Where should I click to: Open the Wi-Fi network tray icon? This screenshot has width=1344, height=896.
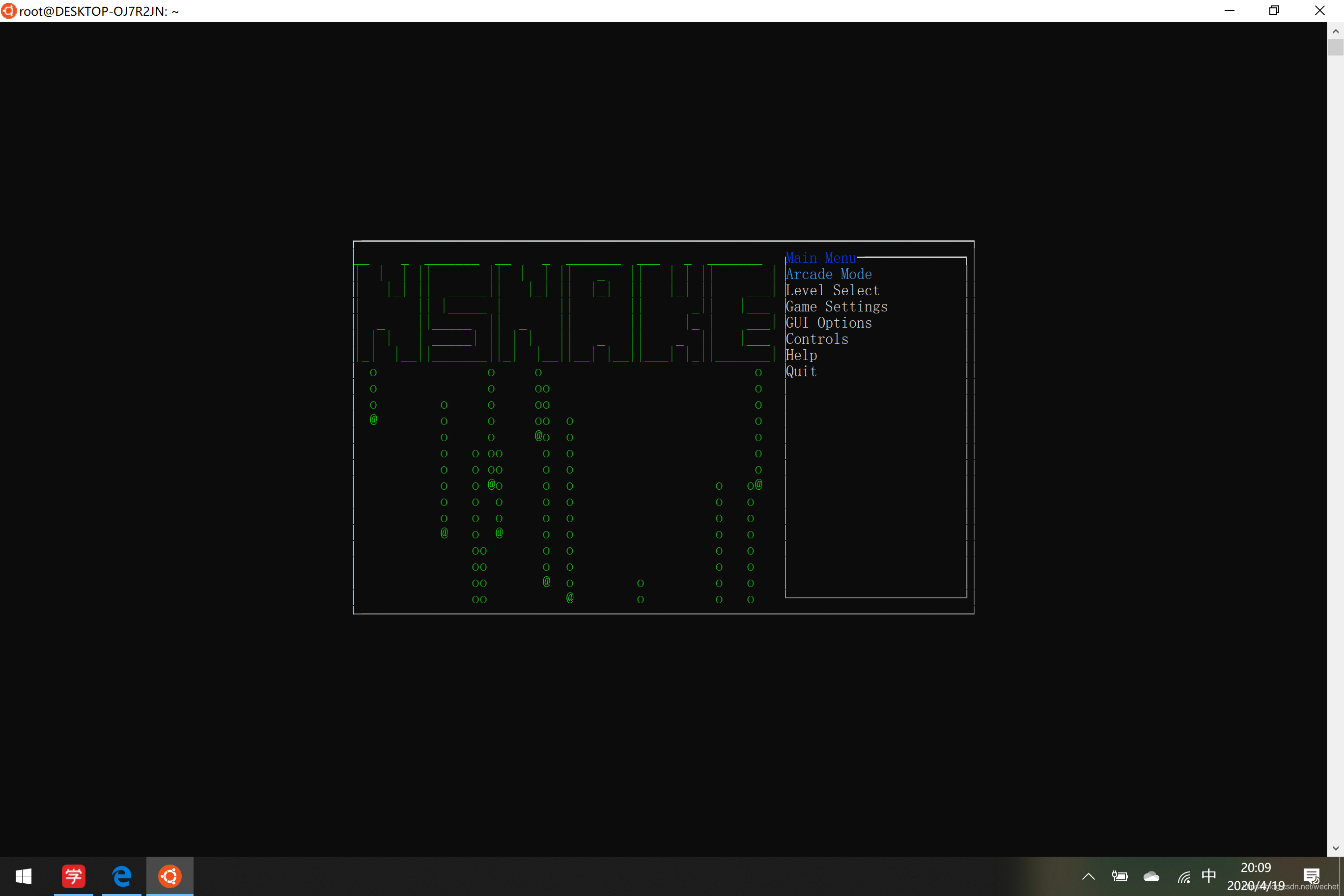tap(1183, 876)
